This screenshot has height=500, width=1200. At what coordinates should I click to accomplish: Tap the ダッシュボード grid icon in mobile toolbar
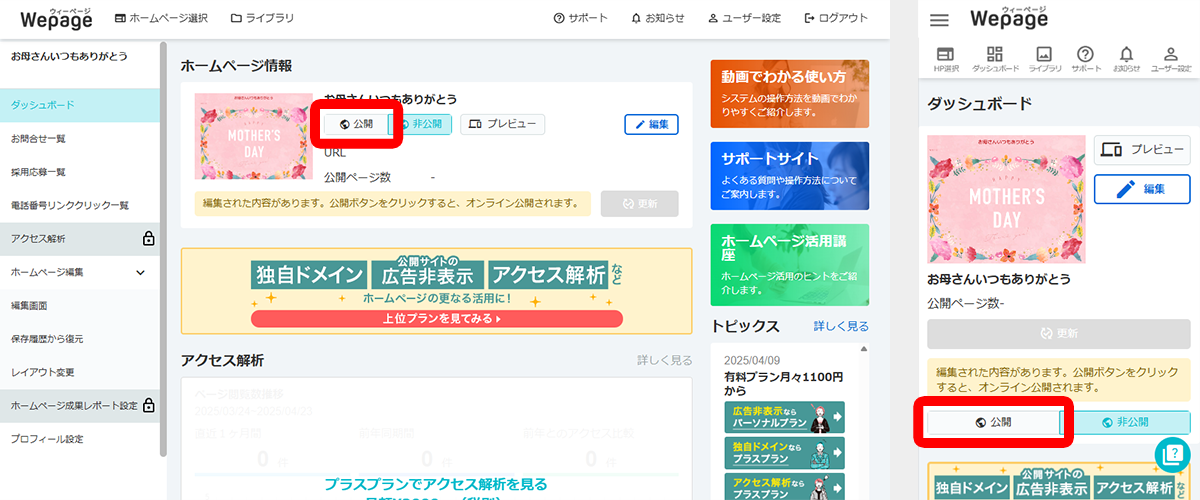pyautogui.click(x=995, y=58)
